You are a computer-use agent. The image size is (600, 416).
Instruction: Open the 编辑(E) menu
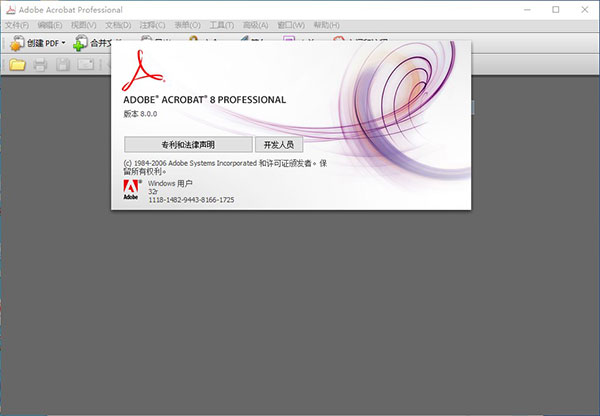(x=50, y=25)
